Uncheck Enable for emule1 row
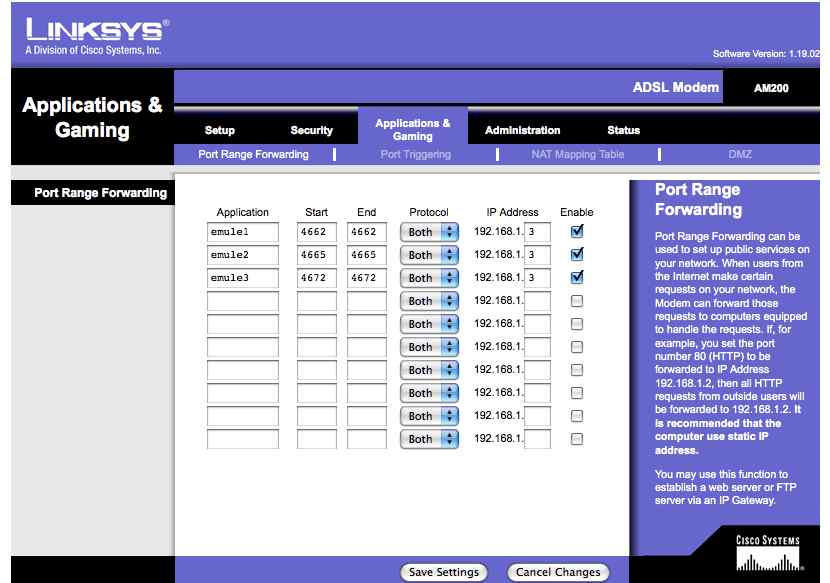 click(x=577, y=231)
